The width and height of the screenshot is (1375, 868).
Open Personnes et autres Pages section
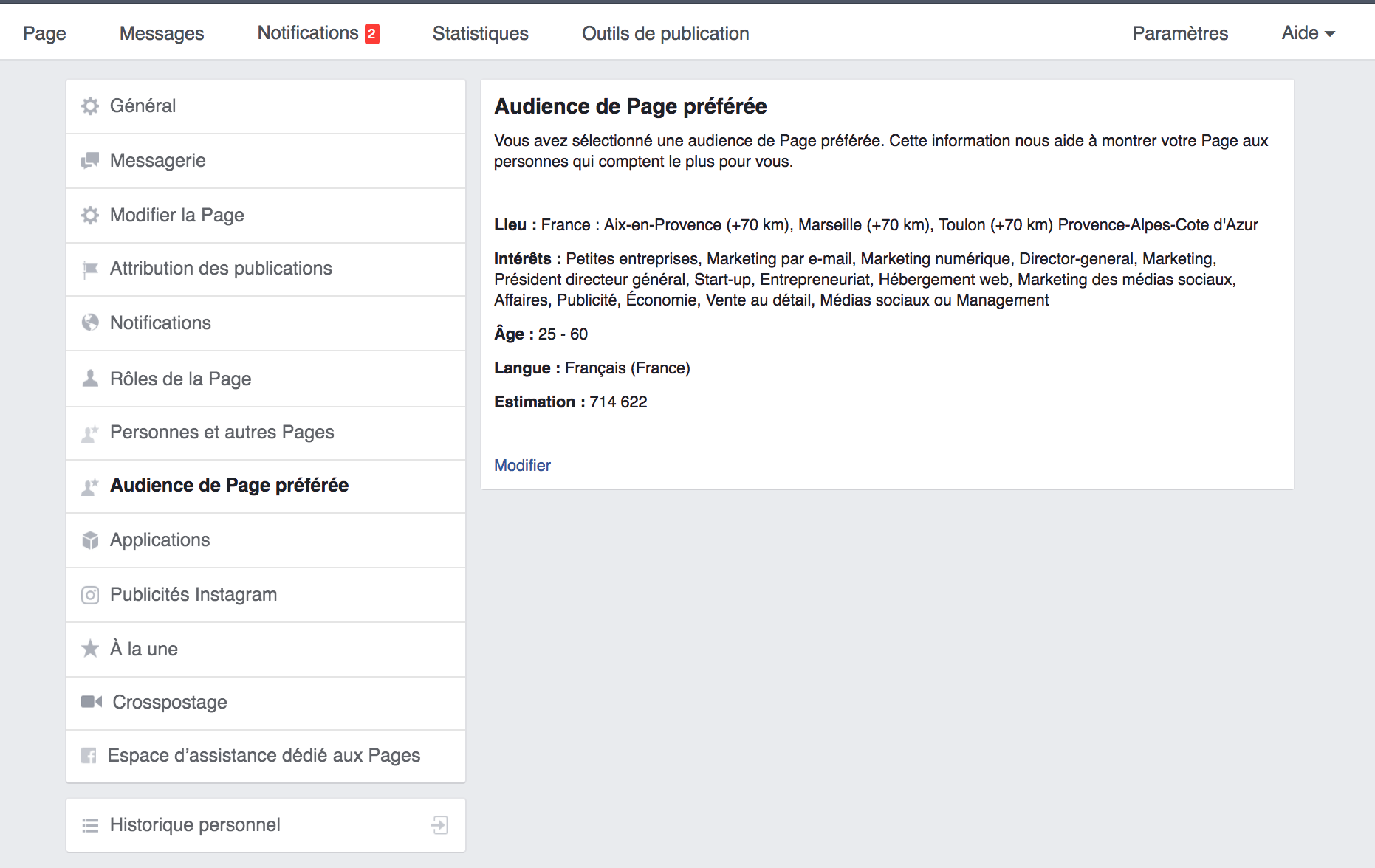[266, 433]
